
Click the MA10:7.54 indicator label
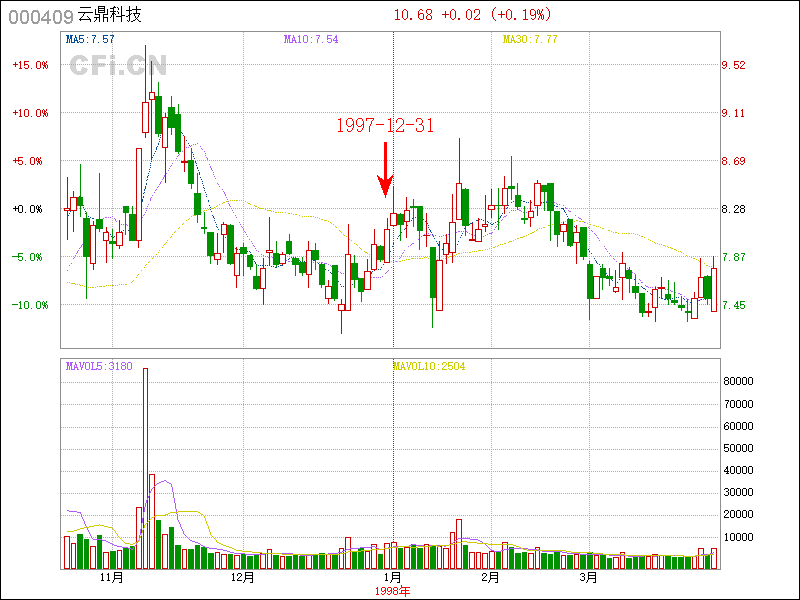tap(311, 40)
